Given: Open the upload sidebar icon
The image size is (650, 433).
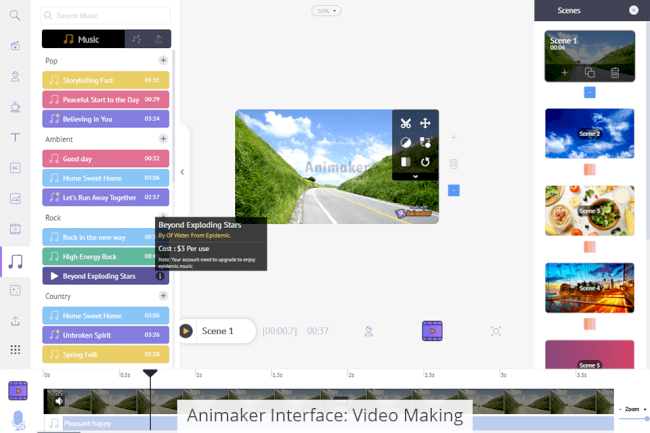Looking at the screenshot, I should (x=15, y=321).
